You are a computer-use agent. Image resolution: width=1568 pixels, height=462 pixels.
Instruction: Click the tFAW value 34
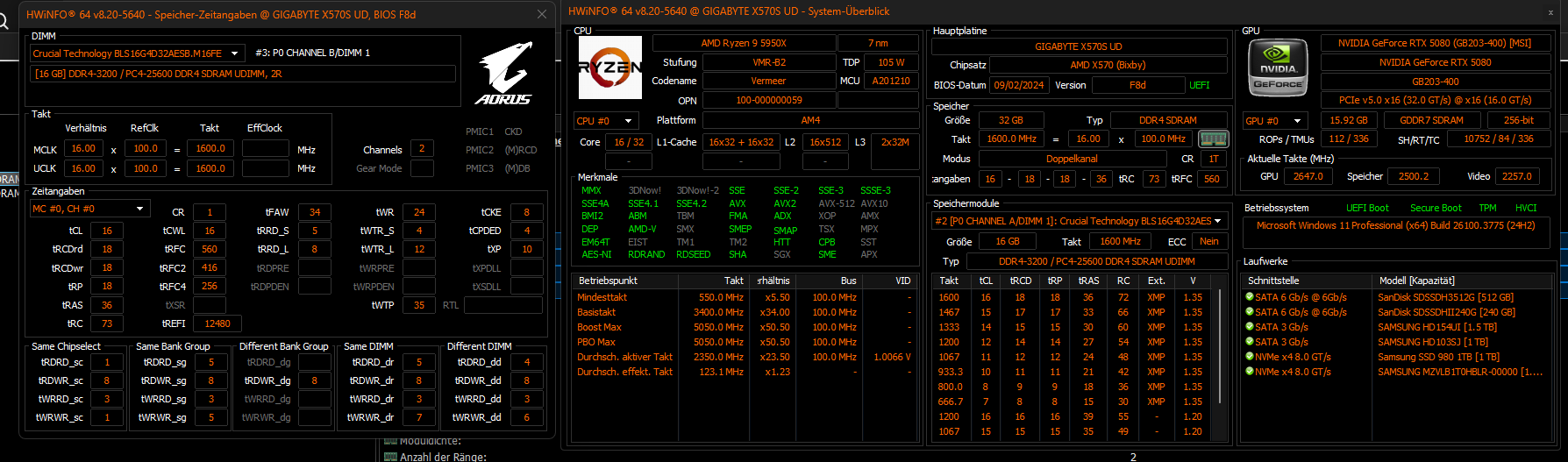click(315, 212)
